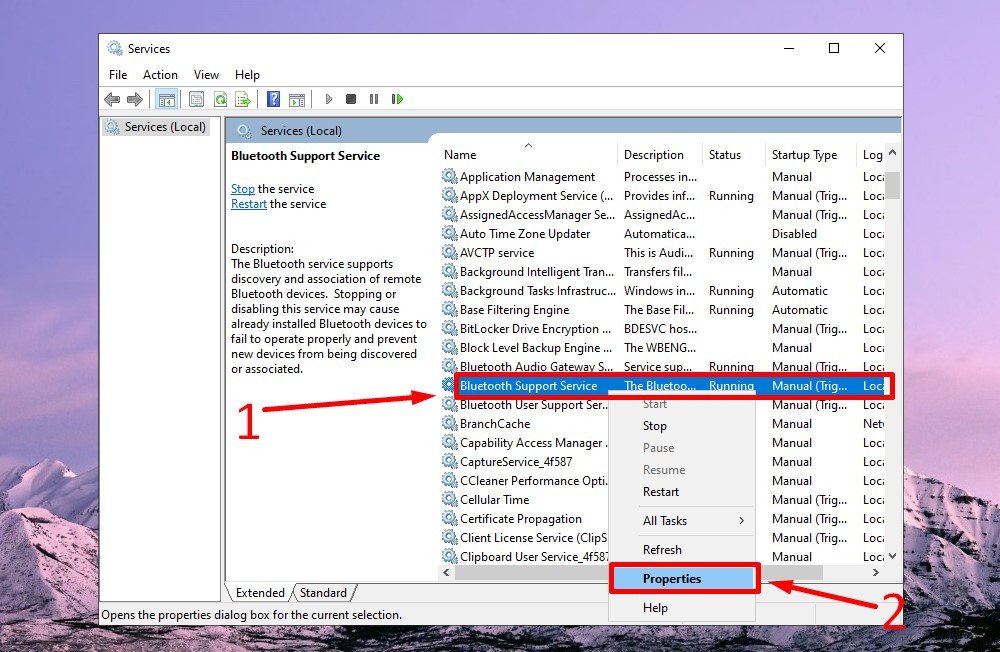1000x652 pixels.
Task: Click the Back arrow toolbar icon
Action: (x=112, y=99)
